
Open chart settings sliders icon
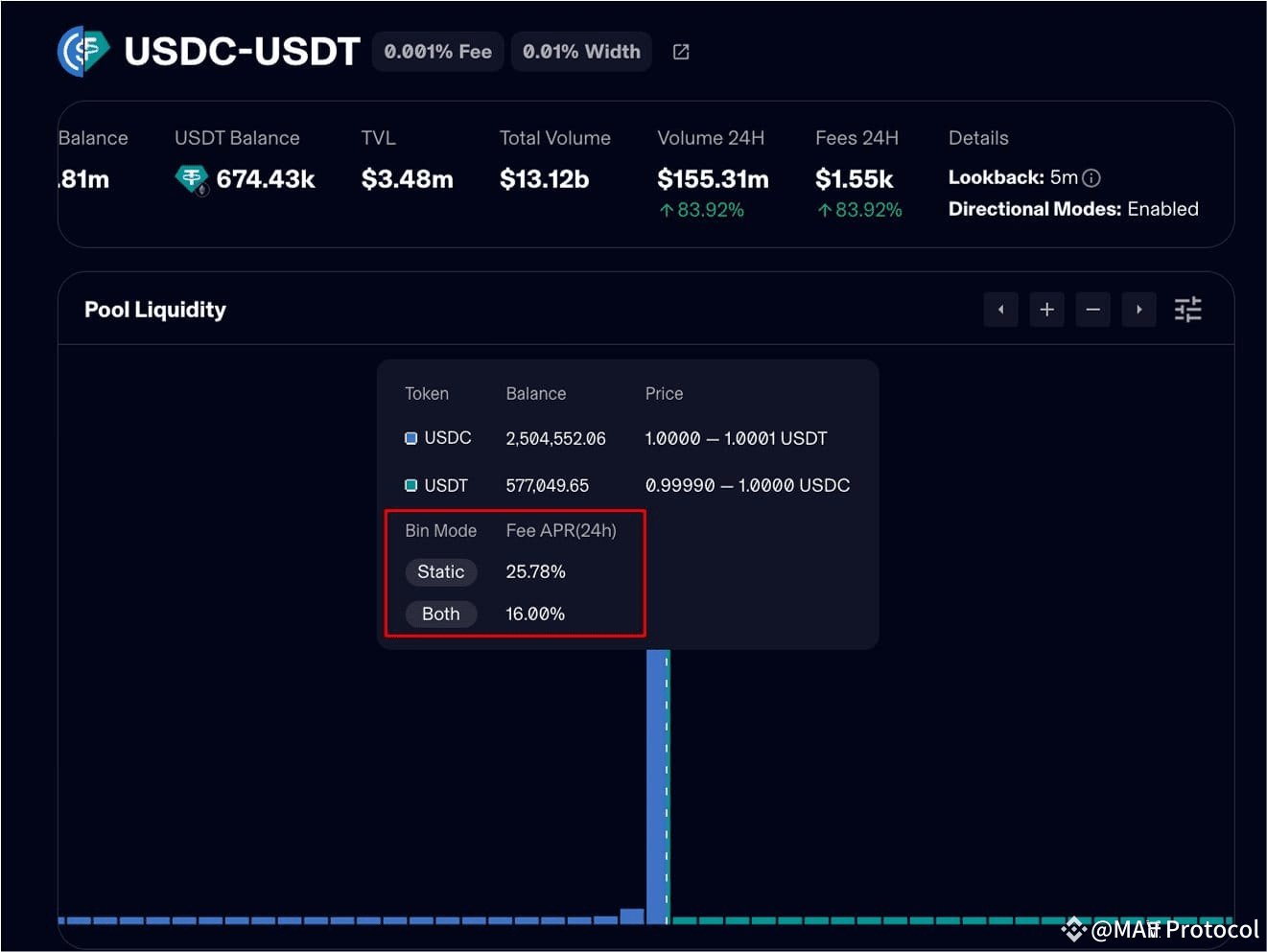(x=1188, y=310)
